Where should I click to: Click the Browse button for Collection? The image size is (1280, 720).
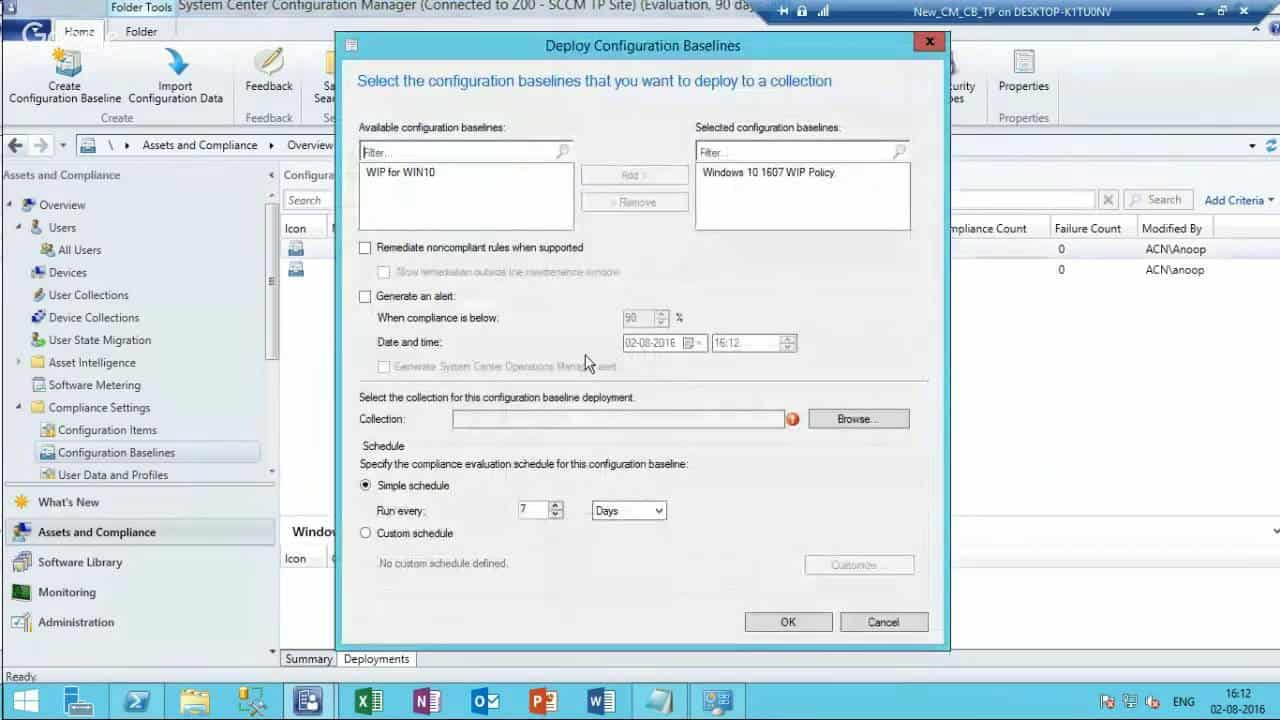click(x=857, y=418)
